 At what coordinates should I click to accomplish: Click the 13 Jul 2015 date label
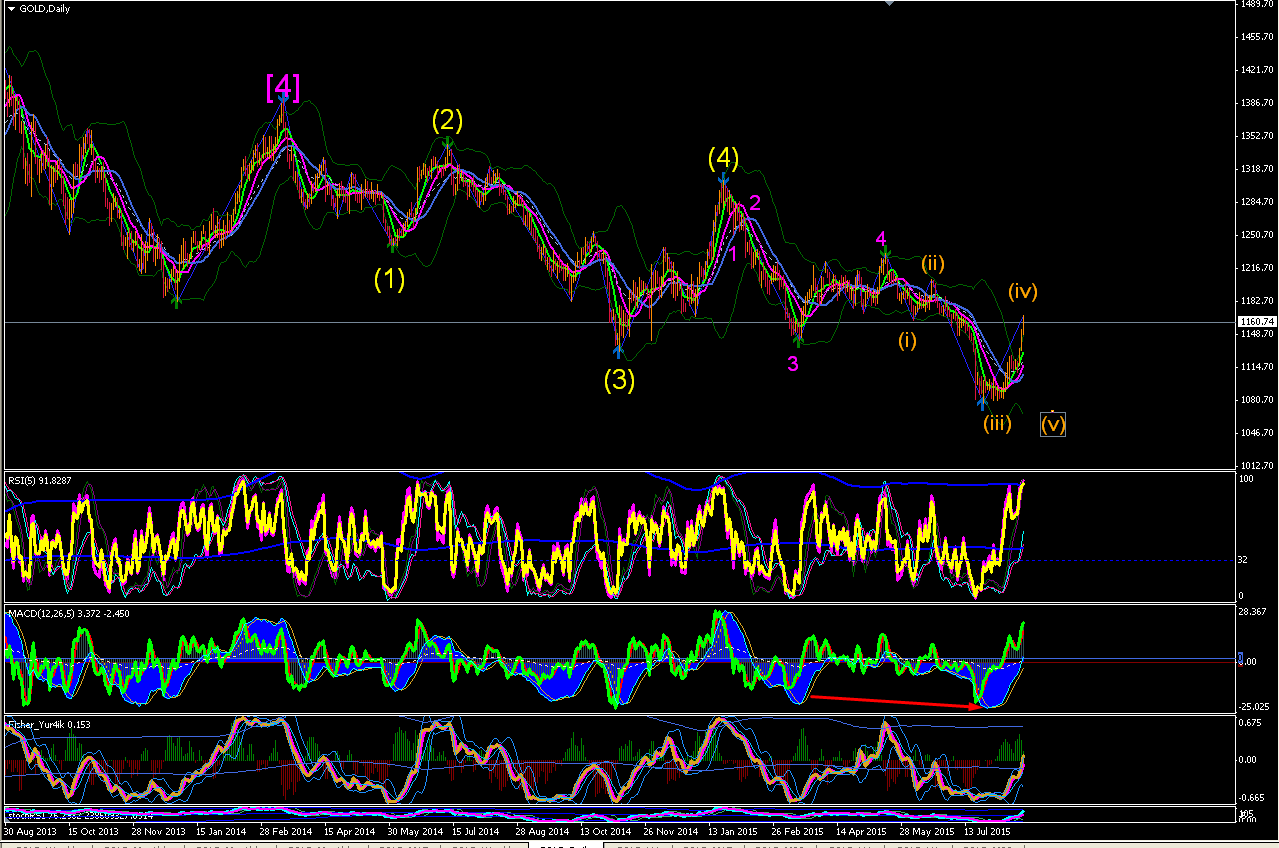pos(988,831)
